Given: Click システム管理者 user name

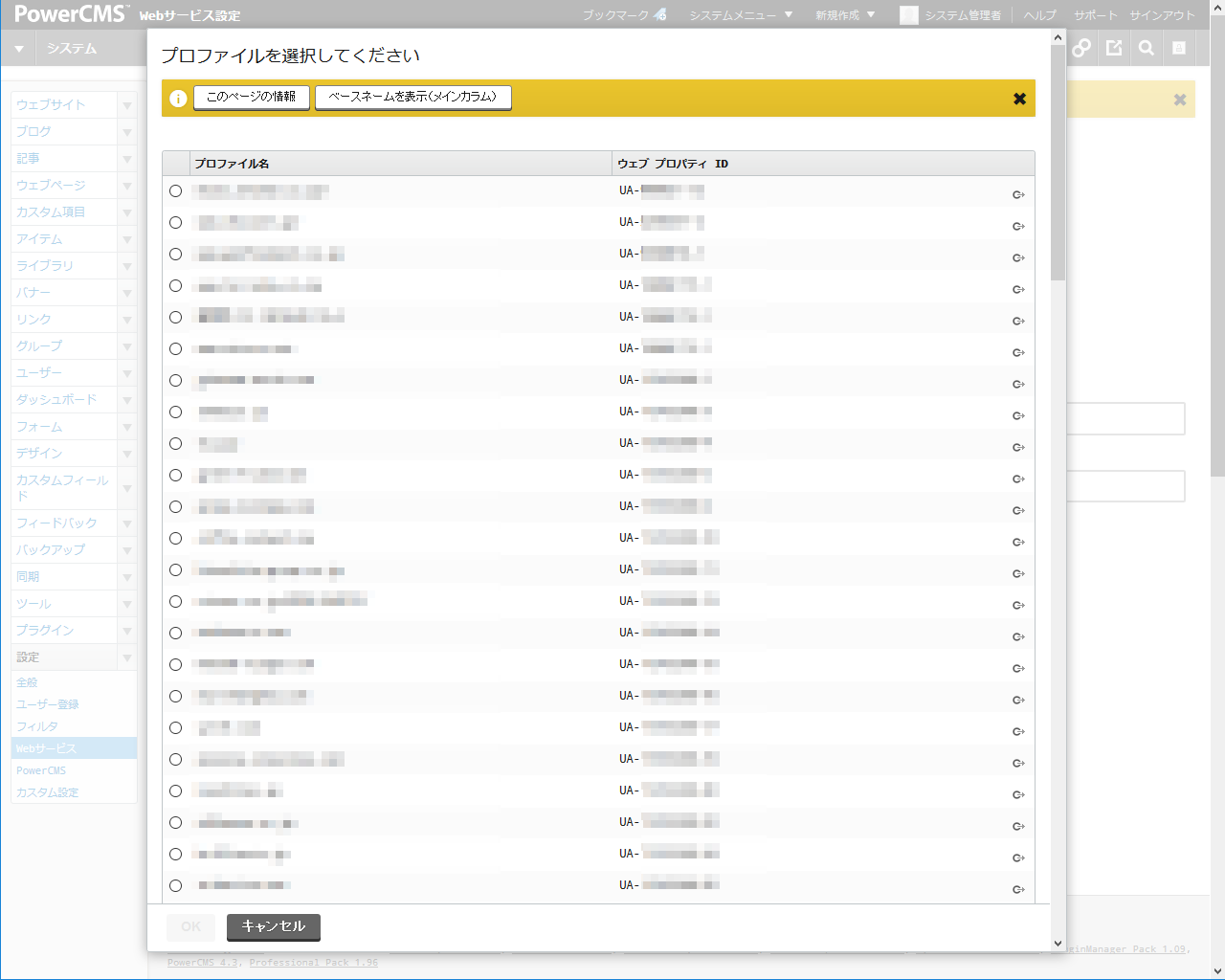Looking at the screenshot, I should click(x=963, y=15).
